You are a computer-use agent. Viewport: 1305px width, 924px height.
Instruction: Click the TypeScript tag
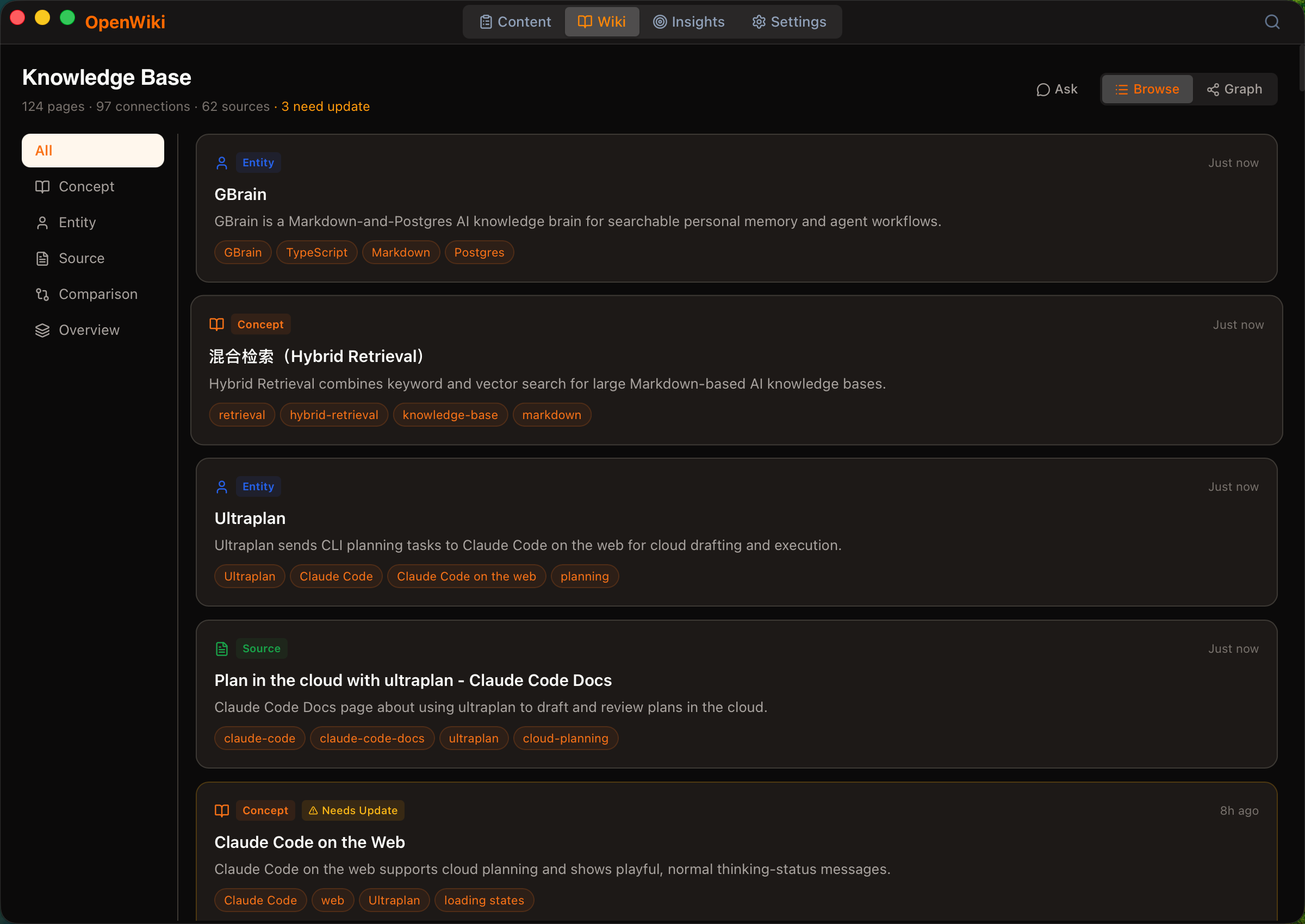coord(317,253)
